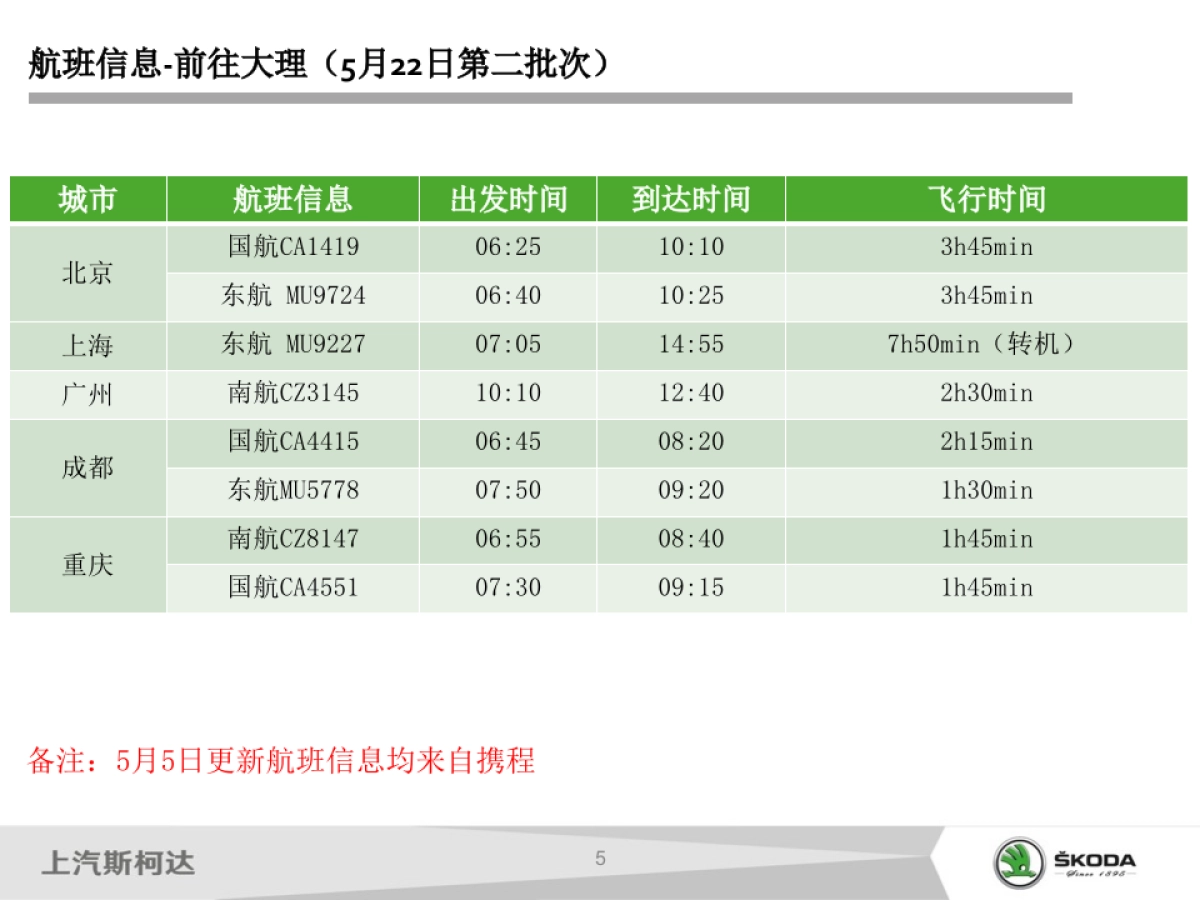This screenshot has height=900, width=1200.
Task: Click arrival time 09:15 of 国航CA4551
Action: point(690,588)
